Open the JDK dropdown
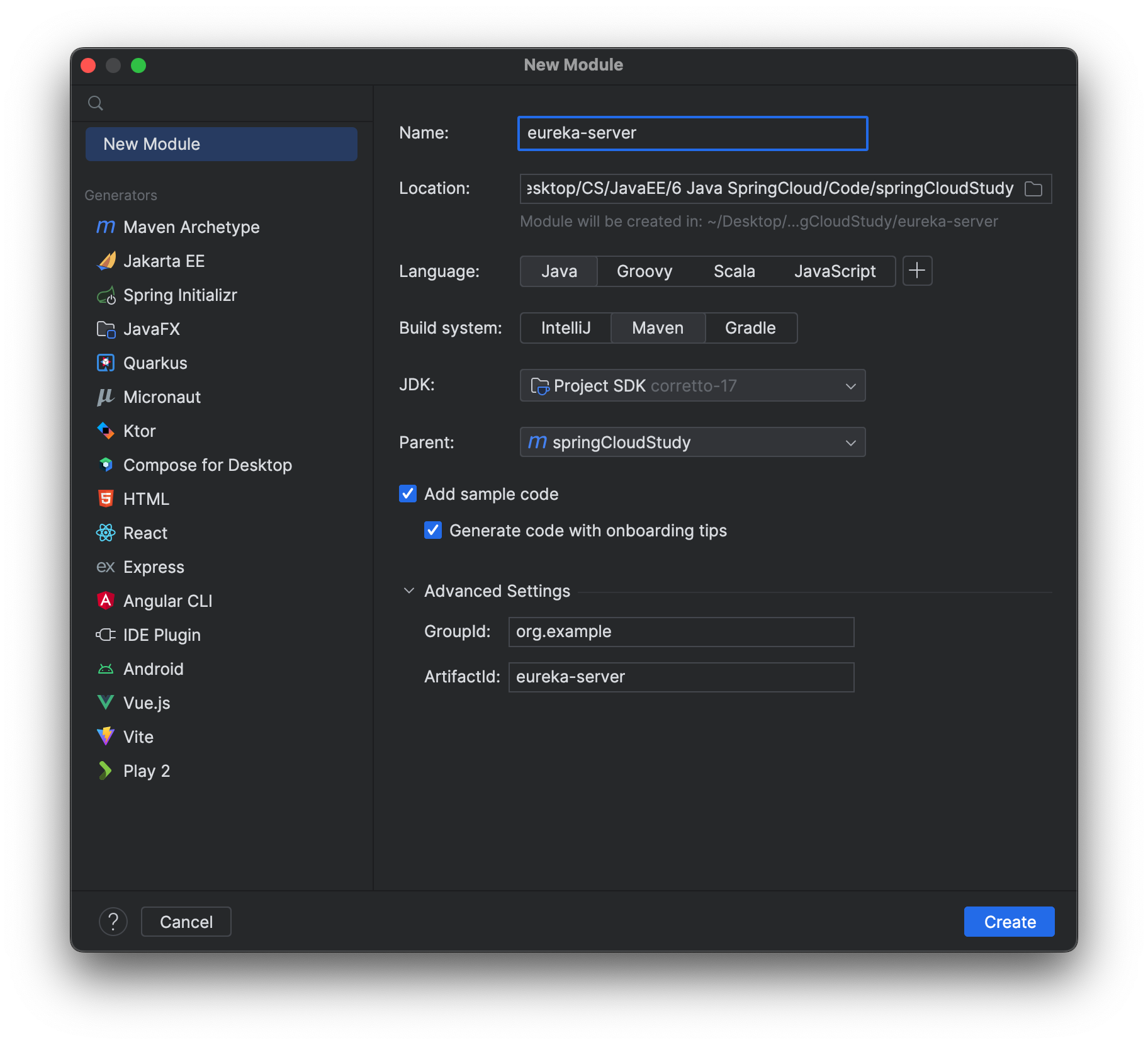 tap(692, 385)
